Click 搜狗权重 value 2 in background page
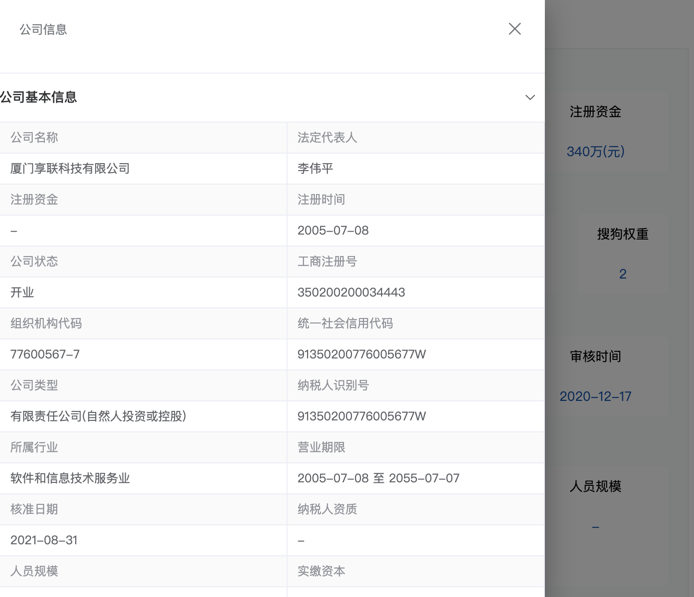The image size is (694, 597). tap(623, 274)
